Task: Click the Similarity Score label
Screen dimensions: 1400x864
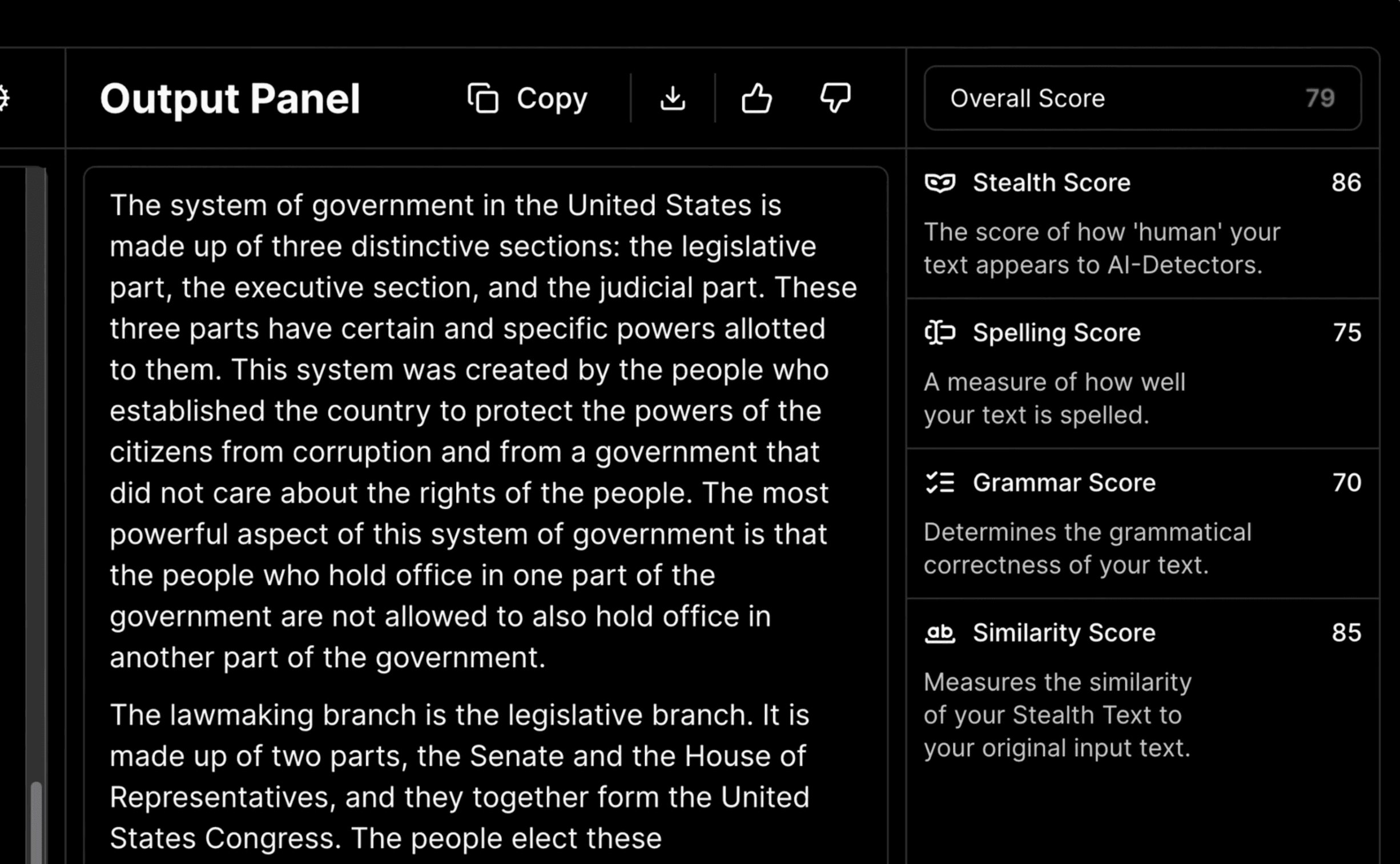Action: click(x=1064, y=633)
